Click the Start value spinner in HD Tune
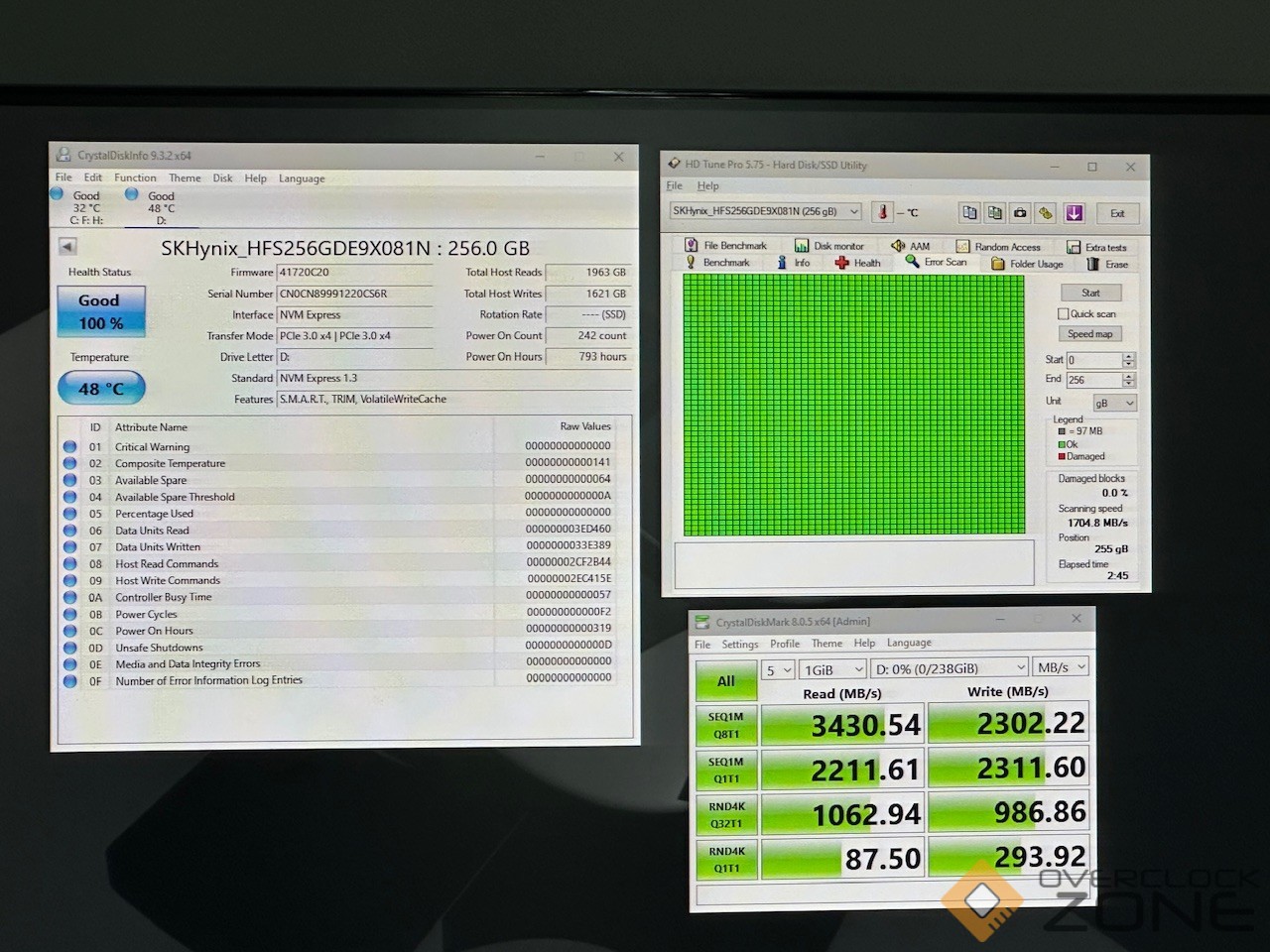 (1128, 360)
